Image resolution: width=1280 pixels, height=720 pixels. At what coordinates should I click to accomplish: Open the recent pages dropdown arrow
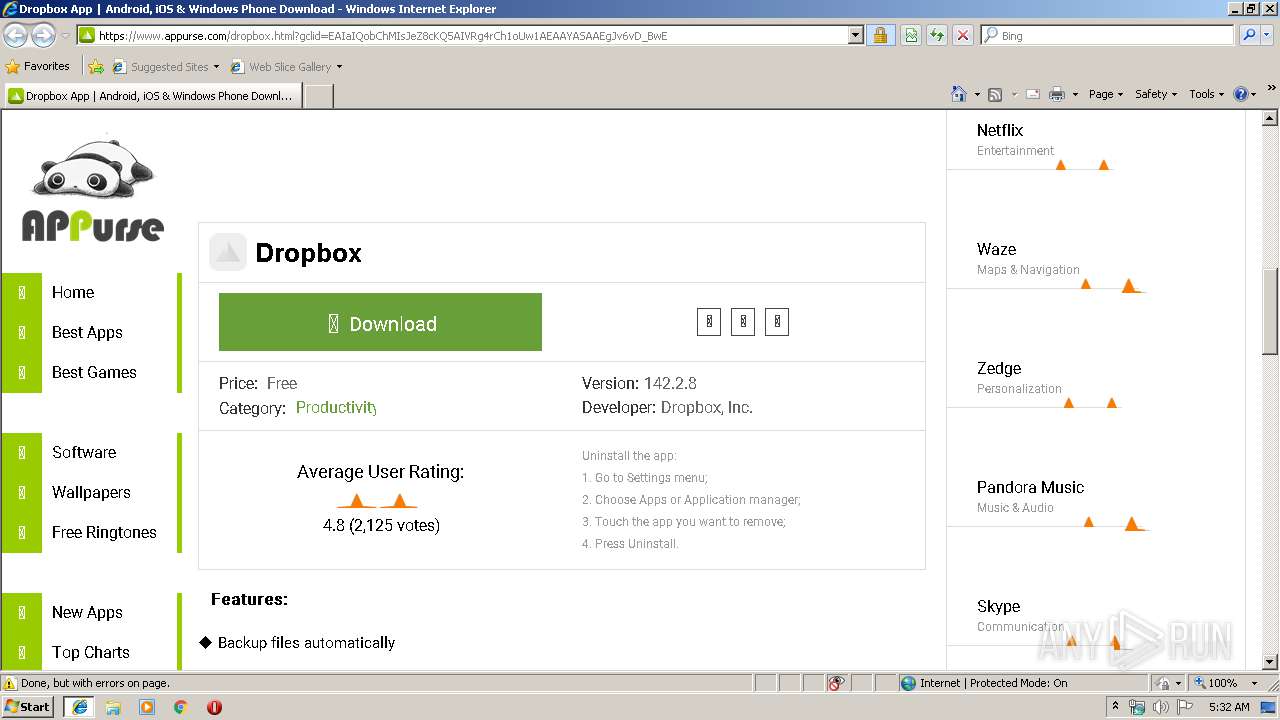[65, 36]
